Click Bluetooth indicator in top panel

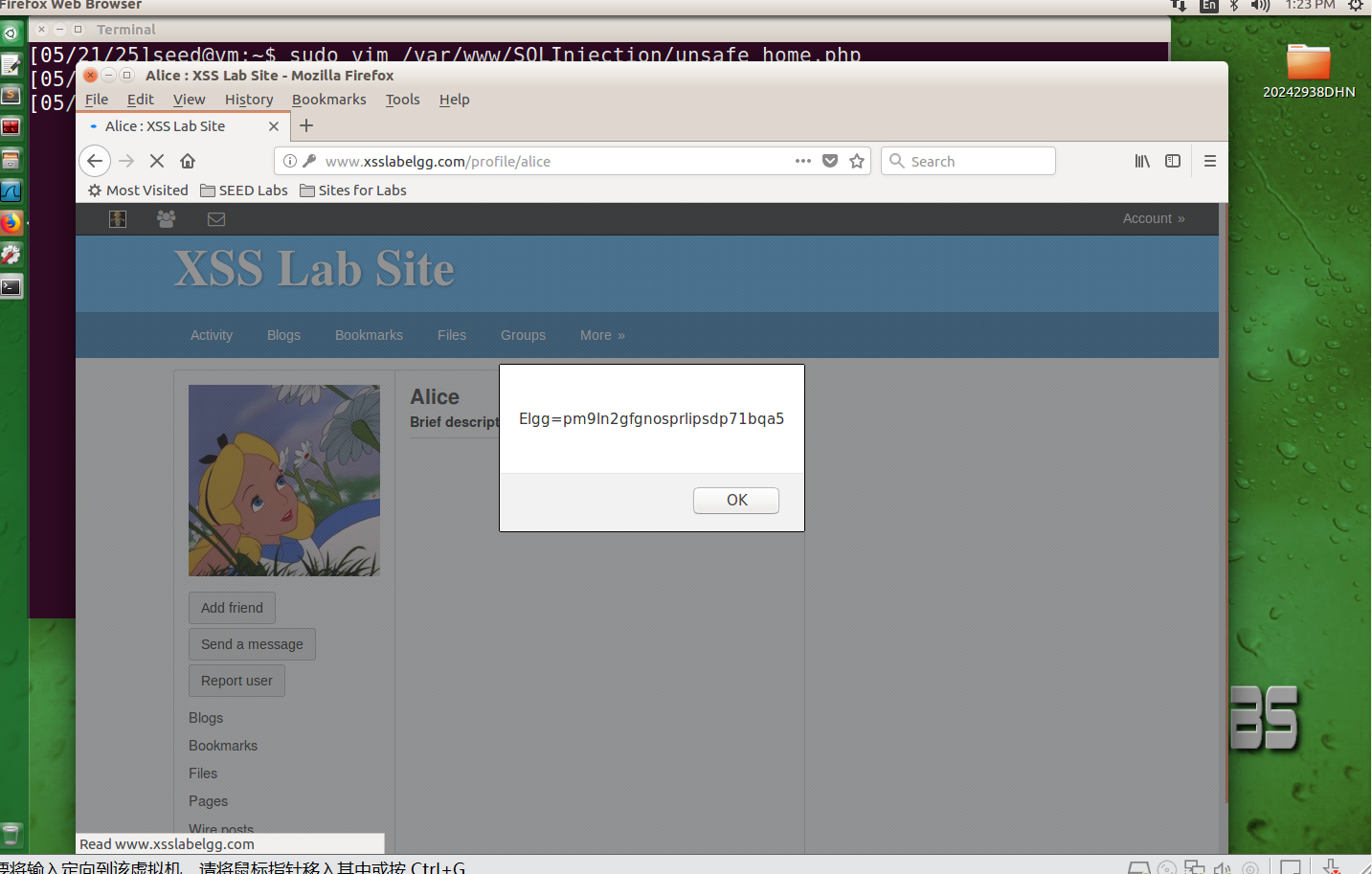tap(1234, 5)
